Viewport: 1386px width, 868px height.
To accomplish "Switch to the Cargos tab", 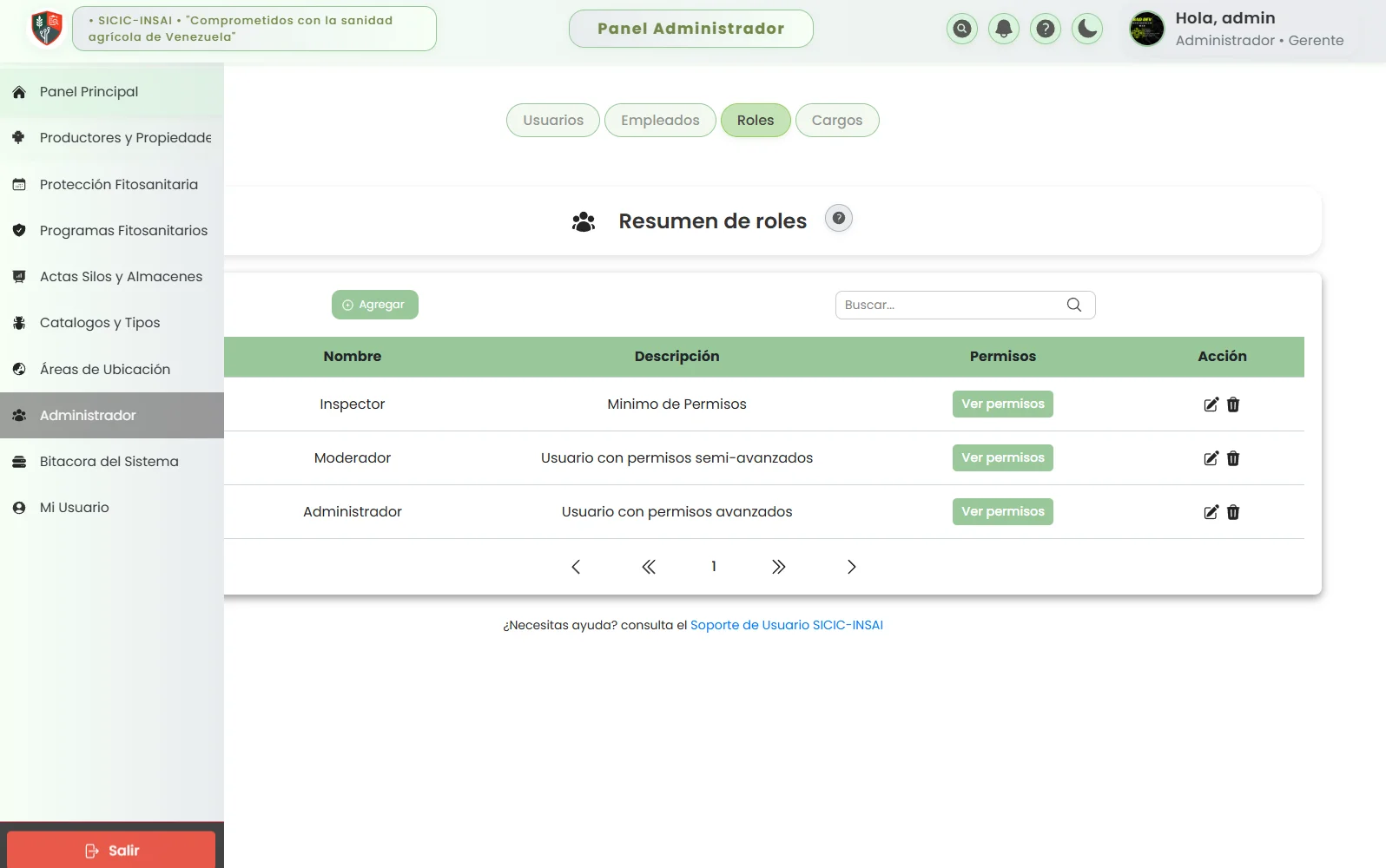I will tap(837, 120).
